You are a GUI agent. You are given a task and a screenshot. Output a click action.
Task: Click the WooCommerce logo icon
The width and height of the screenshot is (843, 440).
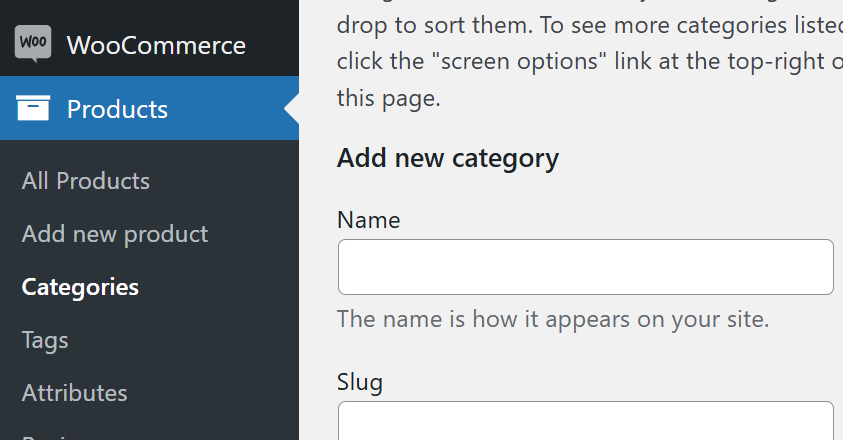coord(33,44)
